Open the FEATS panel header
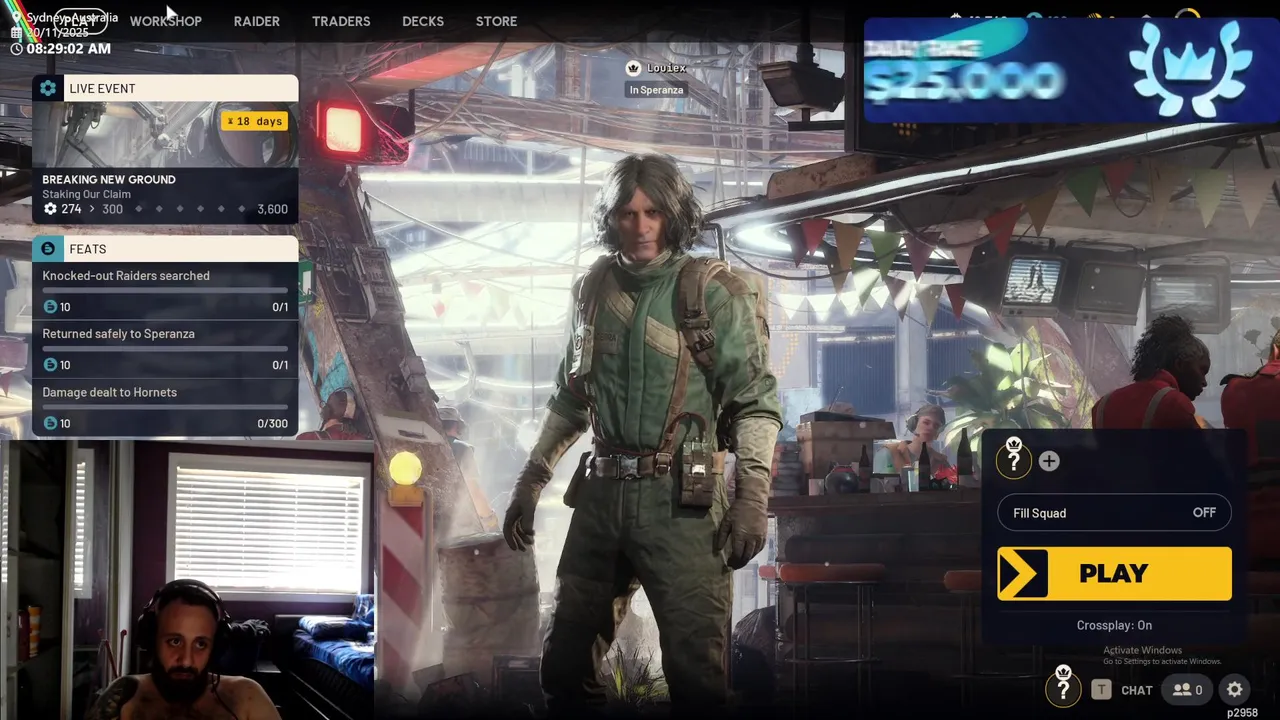Screen dimensions: 1280x720 coord(165,249)
